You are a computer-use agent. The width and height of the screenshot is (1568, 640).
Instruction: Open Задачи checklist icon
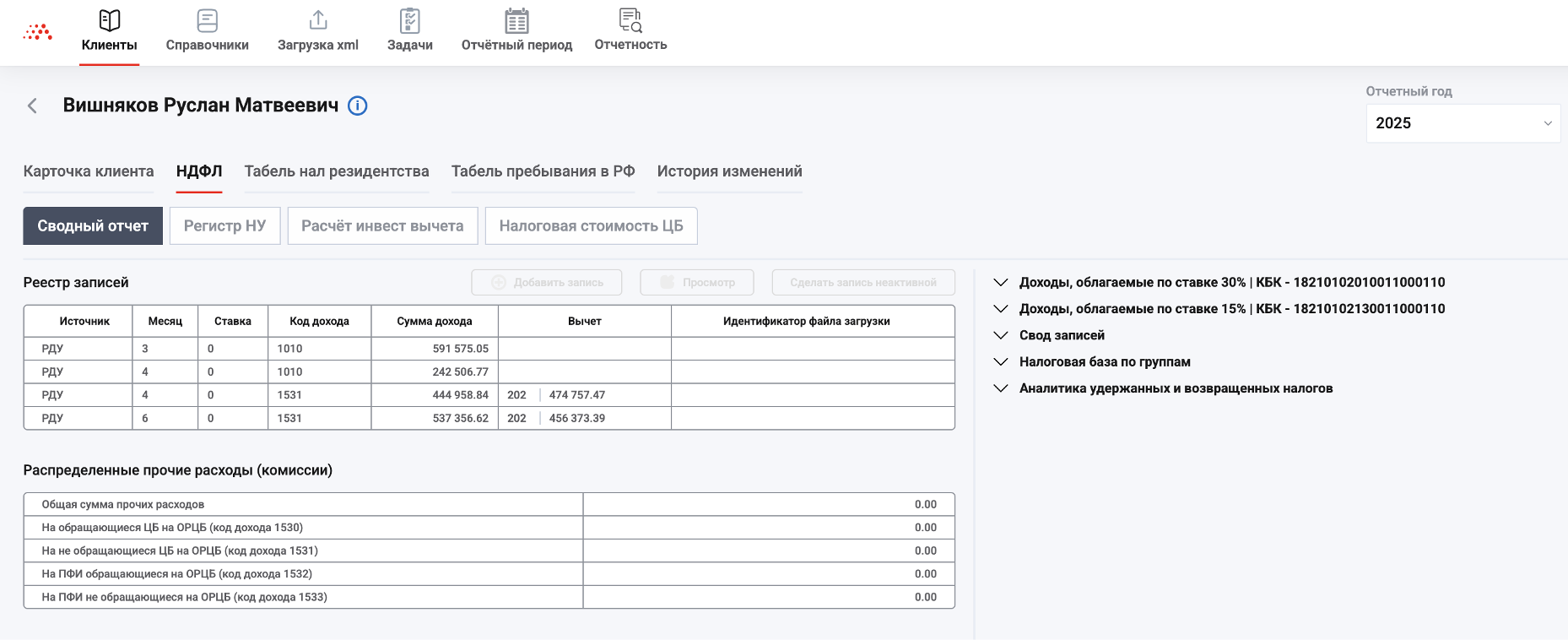pos(409,20)
